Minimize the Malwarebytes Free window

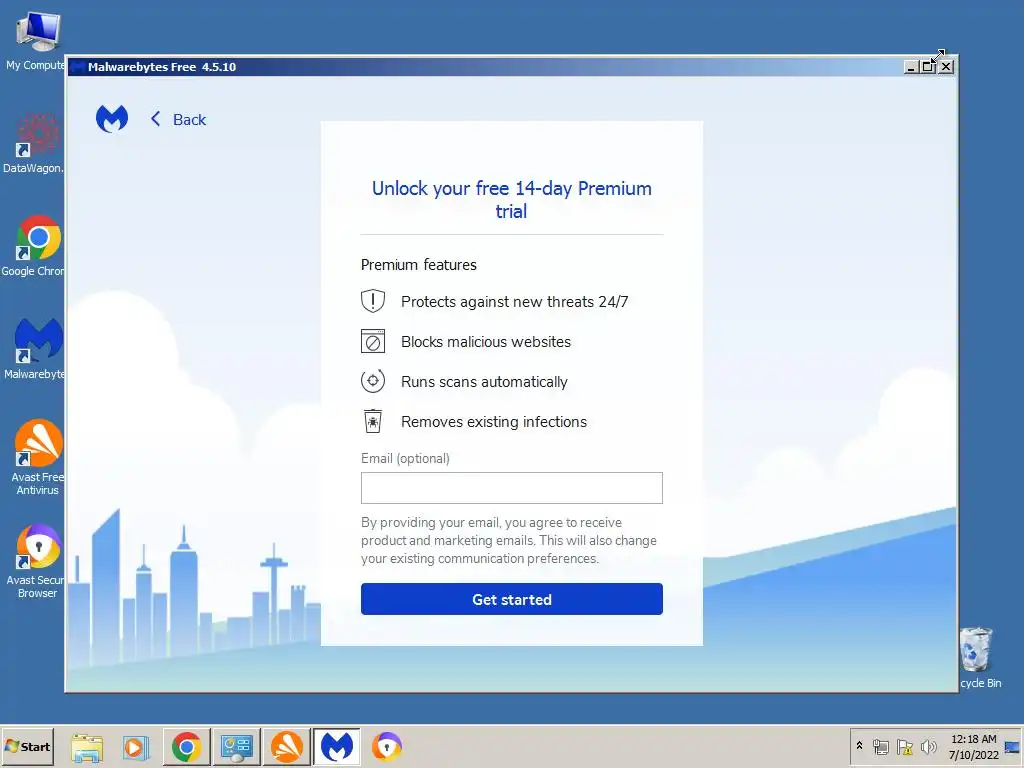click(x=911, y=67)
